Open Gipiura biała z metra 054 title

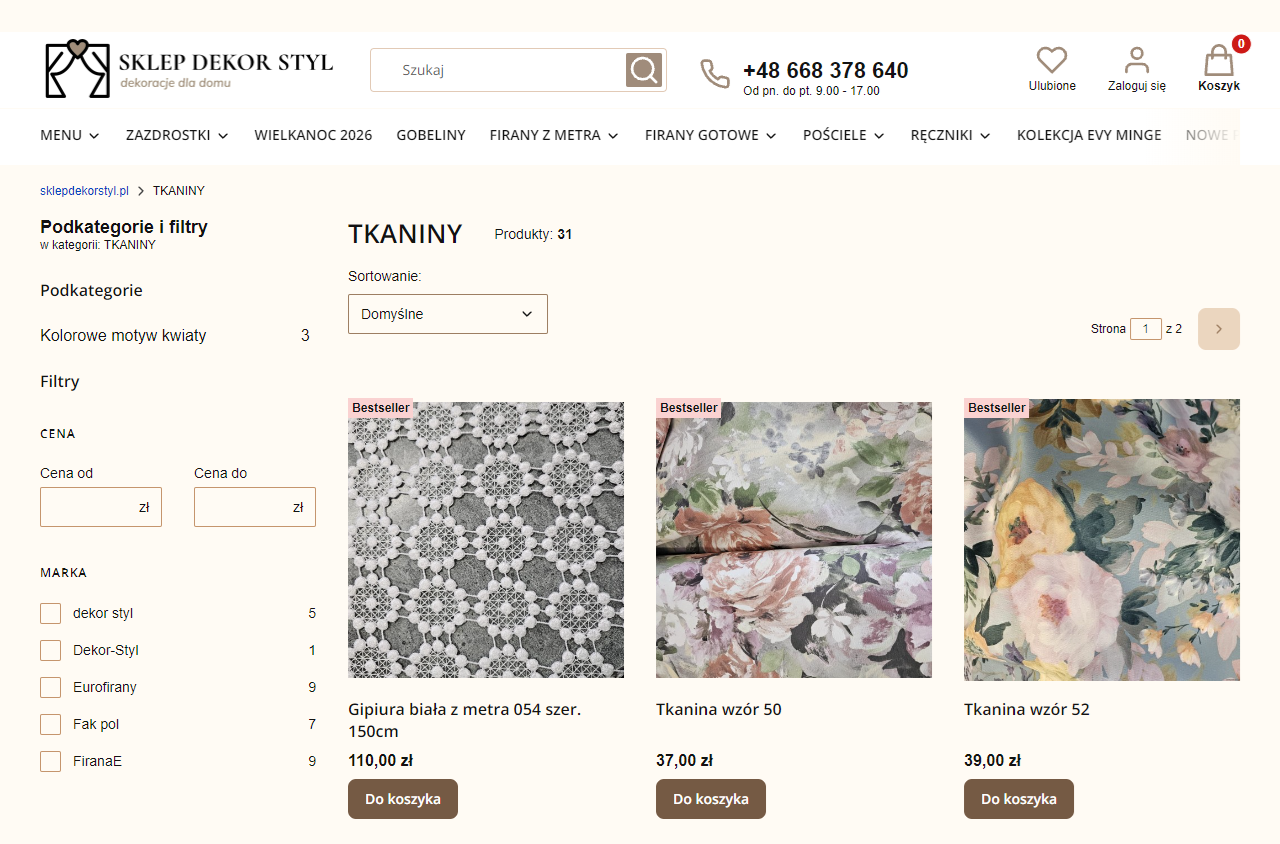pyautogui.click(x=466, y=720)
